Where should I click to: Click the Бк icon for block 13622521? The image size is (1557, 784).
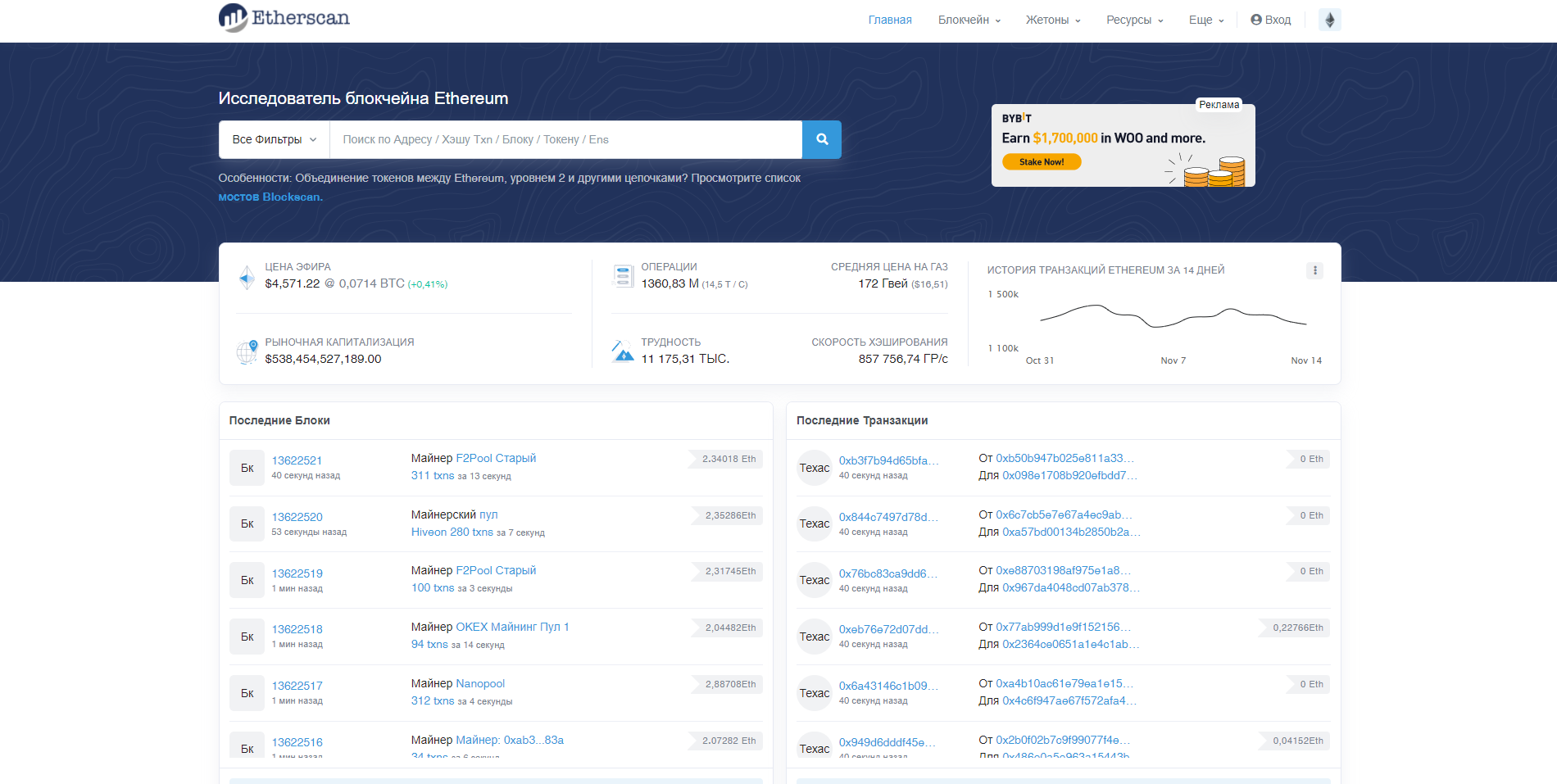[x=247, y=468]
